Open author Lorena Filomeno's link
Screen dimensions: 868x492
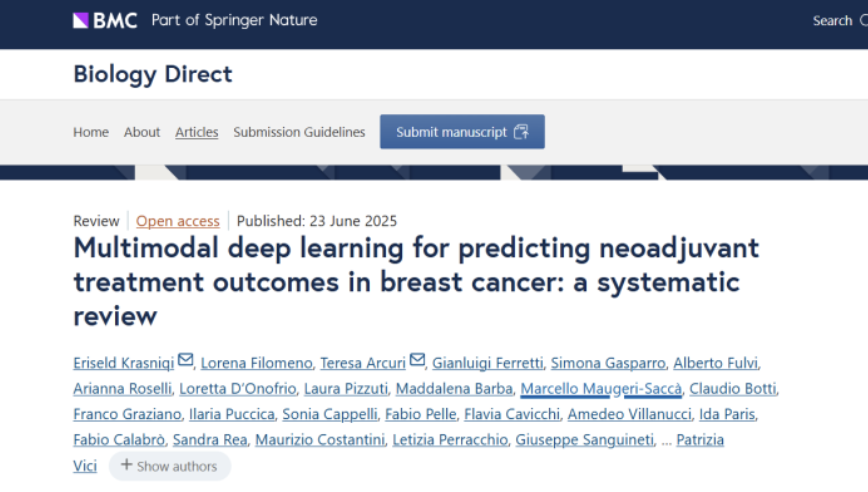pos(256,363)
